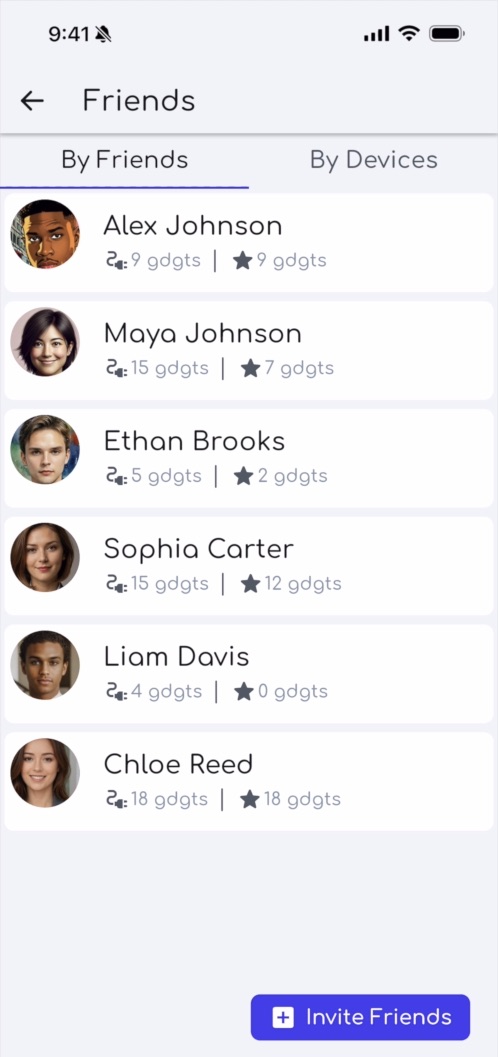Select the Ethan Brooks name label
The image size is (498, 1057).
click(194, 441)
